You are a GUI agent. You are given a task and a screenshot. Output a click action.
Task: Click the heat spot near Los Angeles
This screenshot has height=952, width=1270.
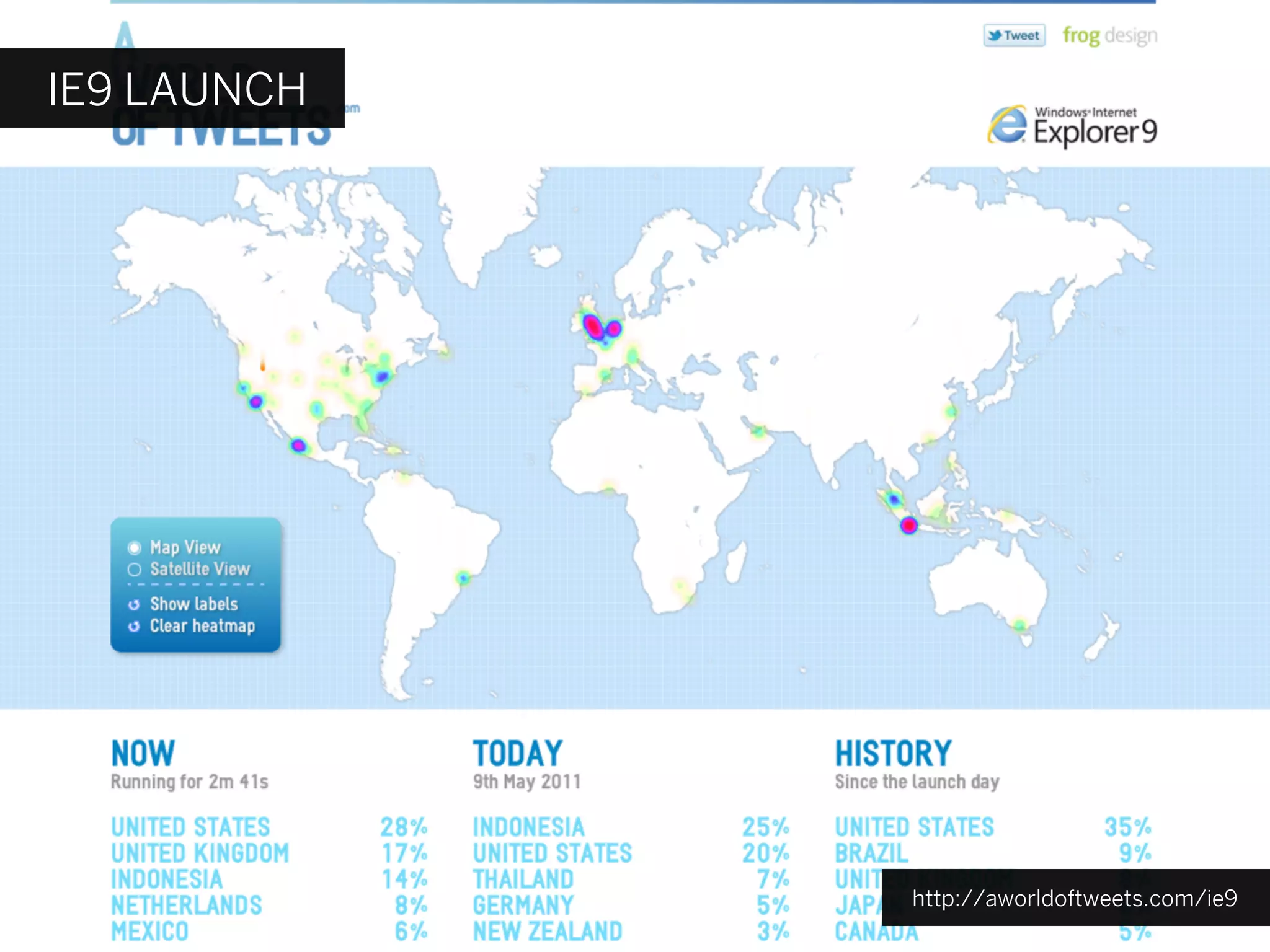255,402
